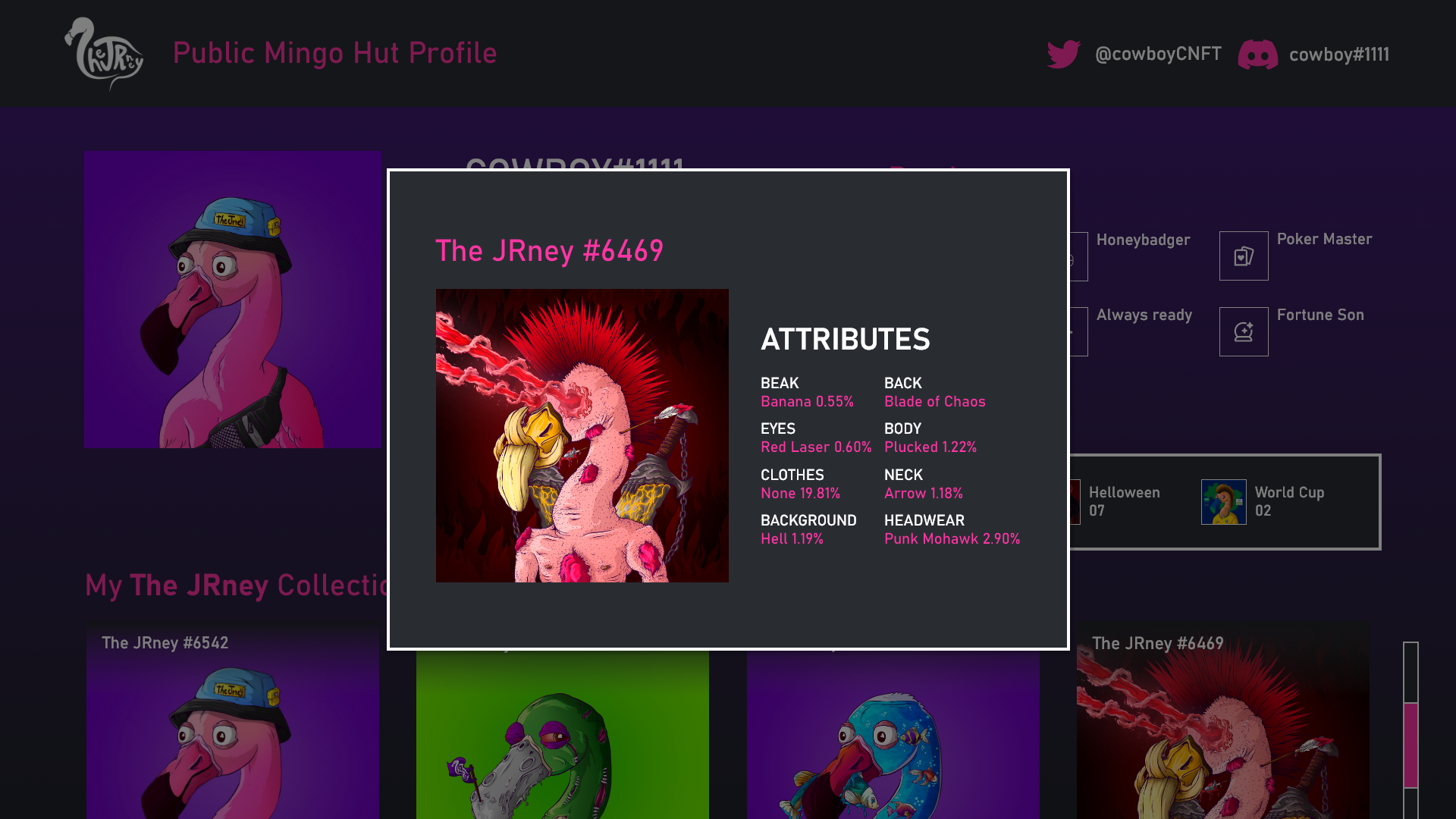Select the Fortune Son badge icon
Screen dimensions: 1456x819
pyautogui.click(x=1244, y=331)
